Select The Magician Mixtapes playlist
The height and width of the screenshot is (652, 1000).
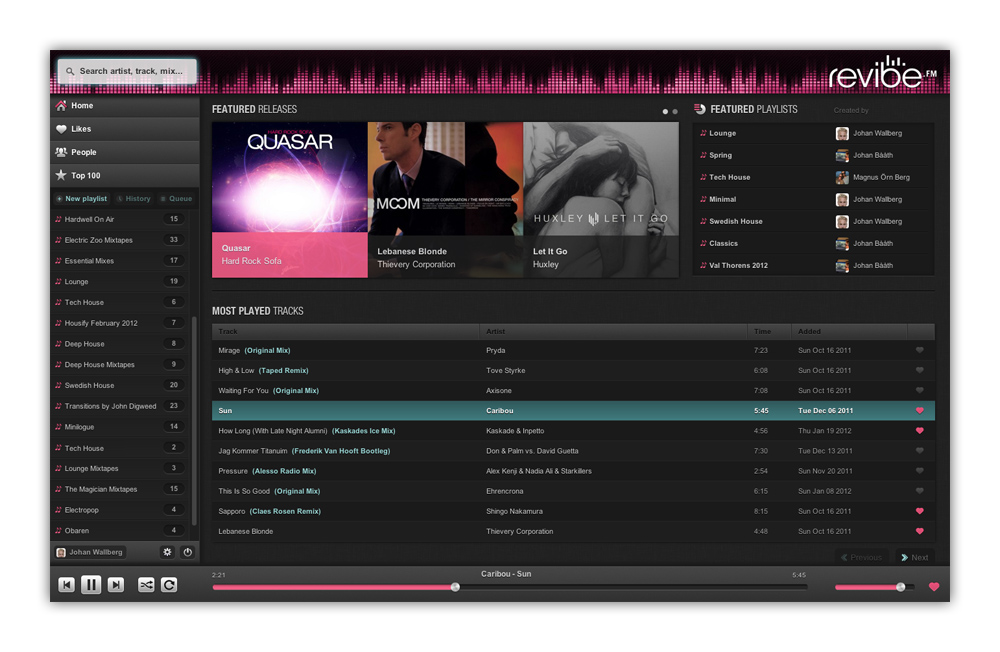click(120, 489)
